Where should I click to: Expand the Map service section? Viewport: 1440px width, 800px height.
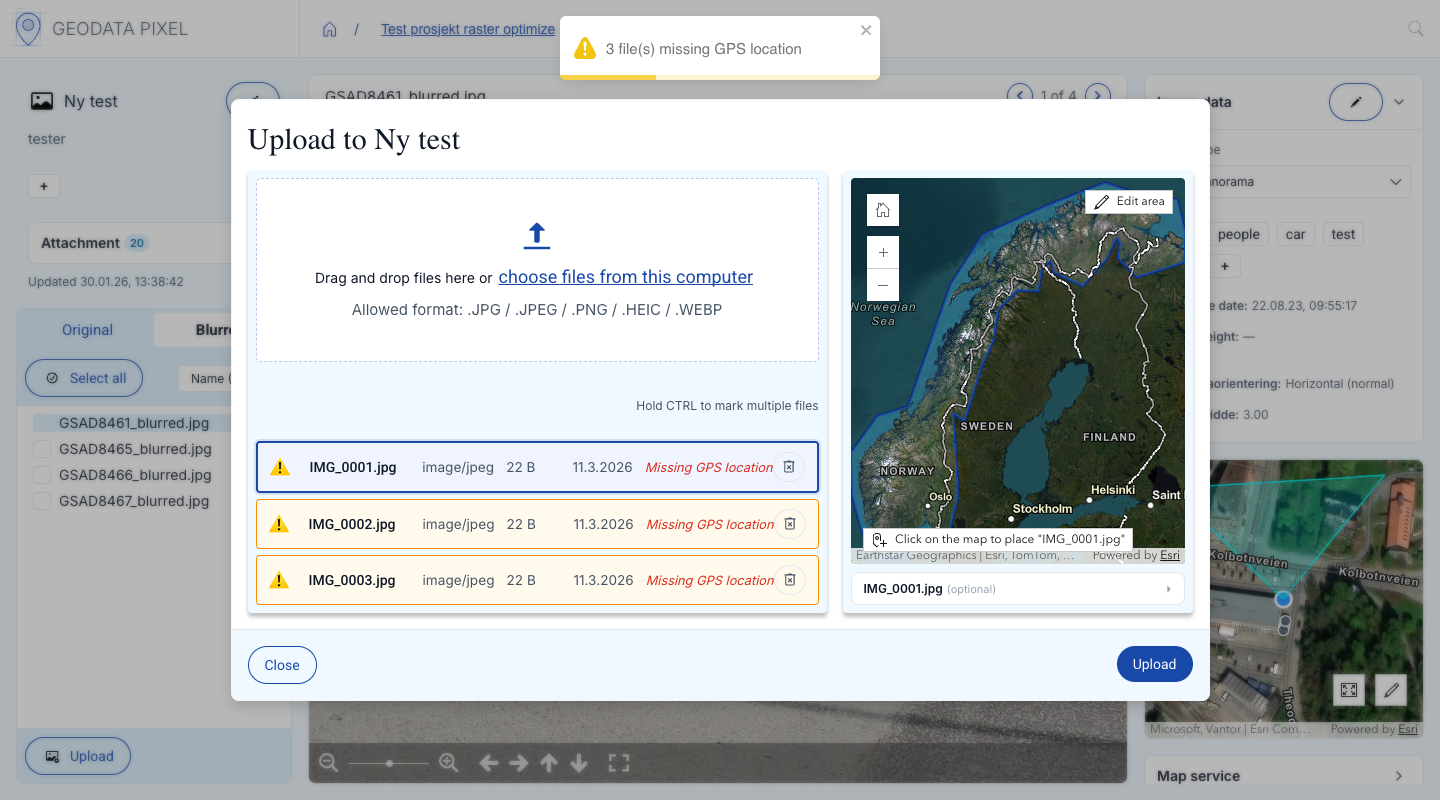(x=1283, y=776)
